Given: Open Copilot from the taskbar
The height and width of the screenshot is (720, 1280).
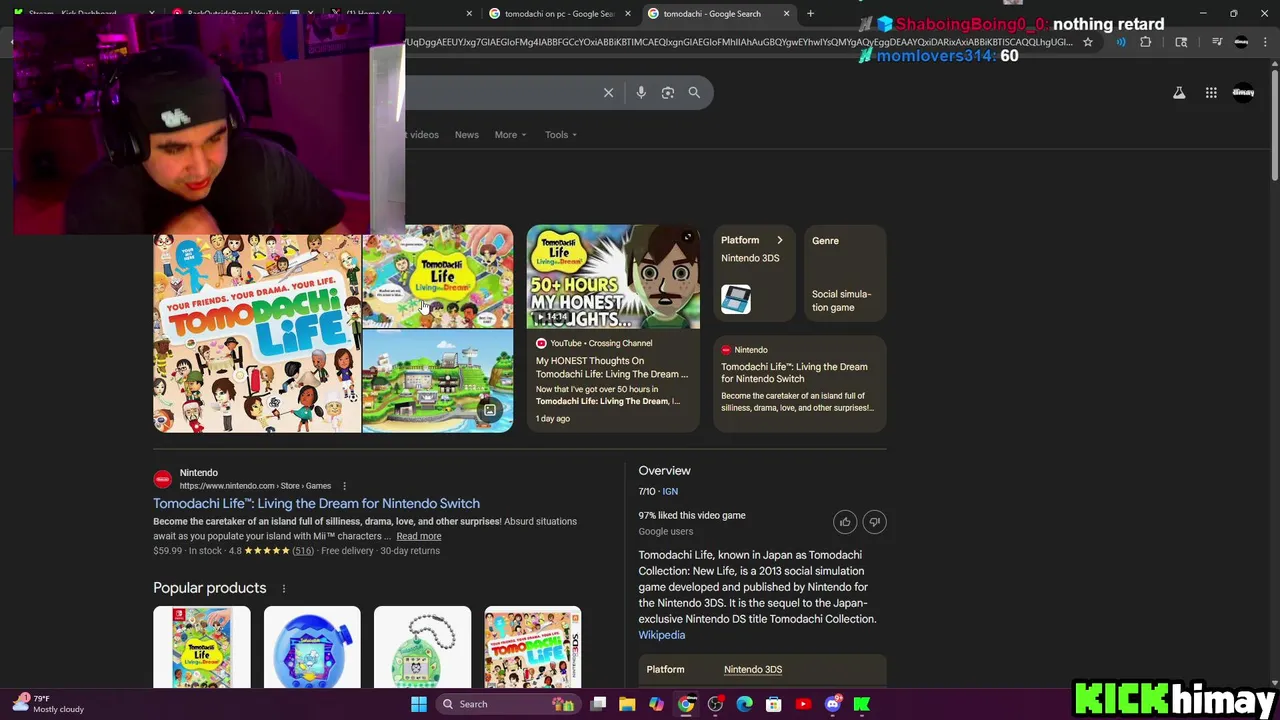Looking at the screenshot, I should [656, 704].
